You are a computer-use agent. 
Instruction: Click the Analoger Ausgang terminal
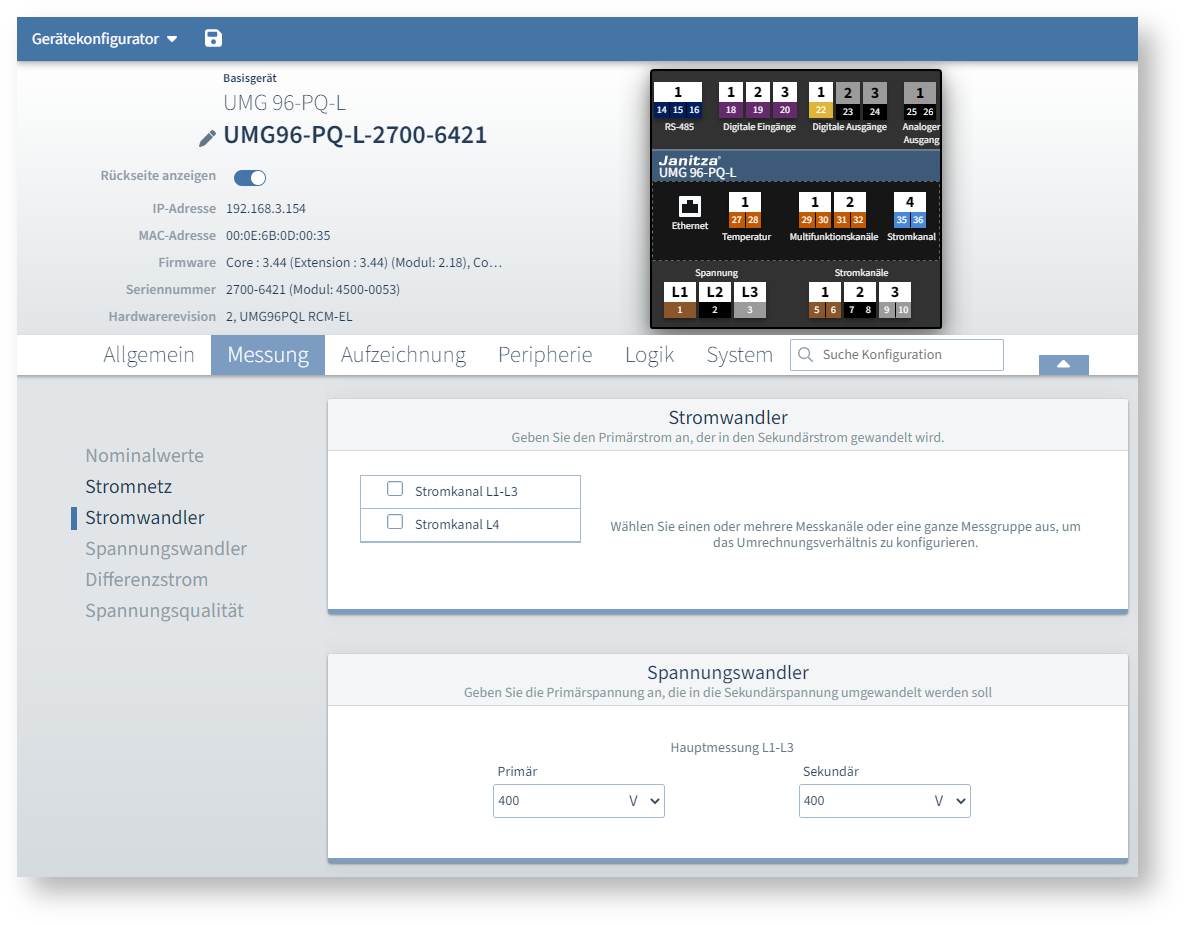pyautogui.click(x=919, y=102)
